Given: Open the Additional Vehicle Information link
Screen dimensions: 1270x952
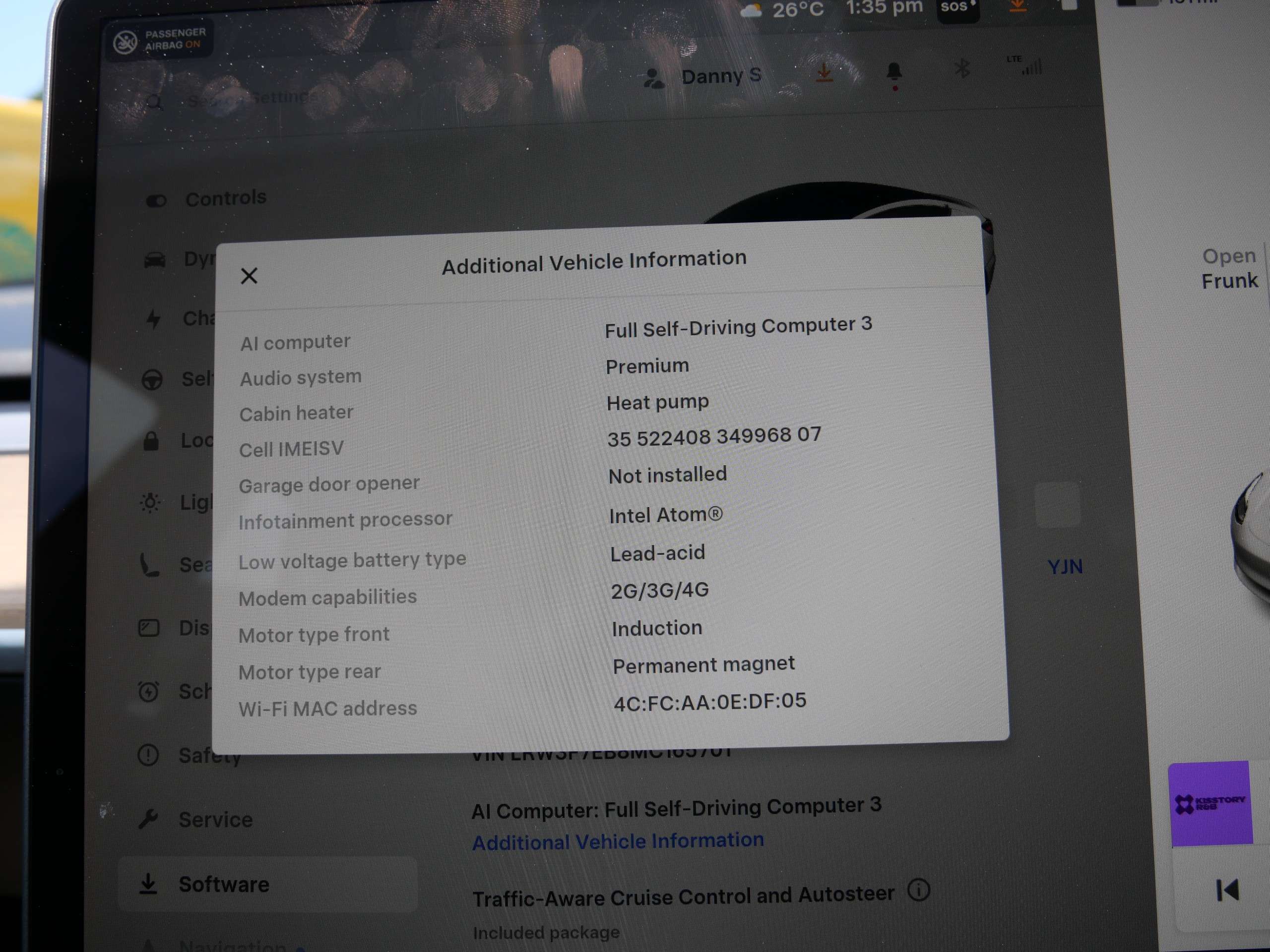Looking at the screenshot, I should click(618, 841).
